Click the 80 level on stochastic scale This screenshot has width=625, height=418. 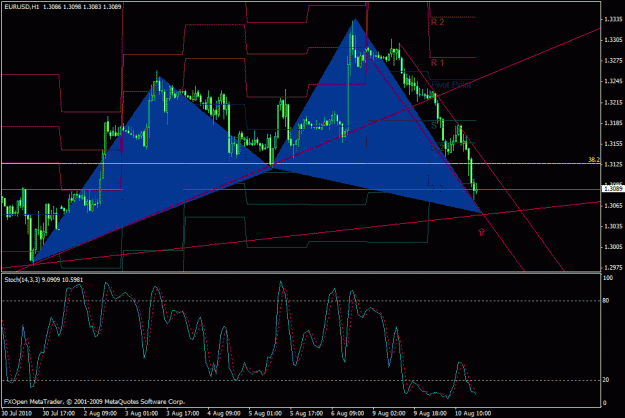[605, 300]
